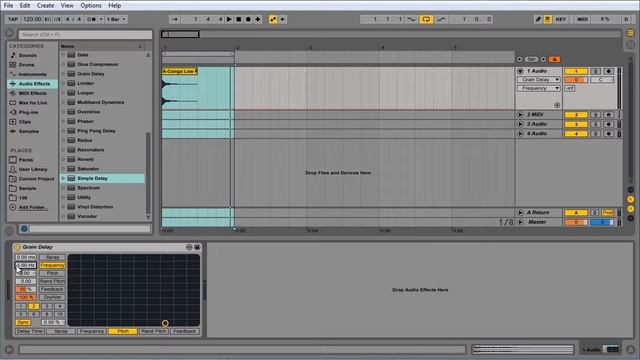Image resolution: width=640 pixels, height=360 pixels.
Task: Expand the Reverb browser item
Action: [x=63, y=159]
